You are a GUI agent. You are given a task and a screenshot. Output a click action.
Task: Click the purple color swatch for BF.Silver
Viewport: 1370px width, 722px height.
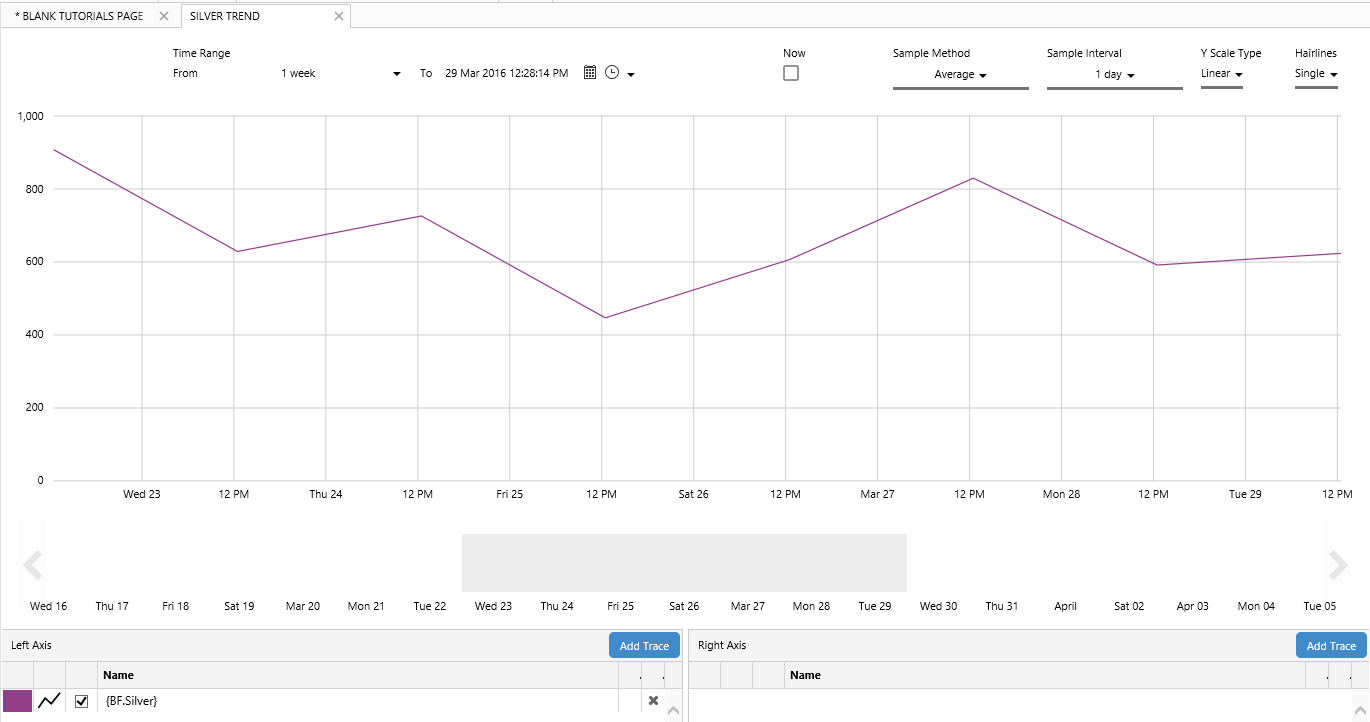(x=17, y=701)
